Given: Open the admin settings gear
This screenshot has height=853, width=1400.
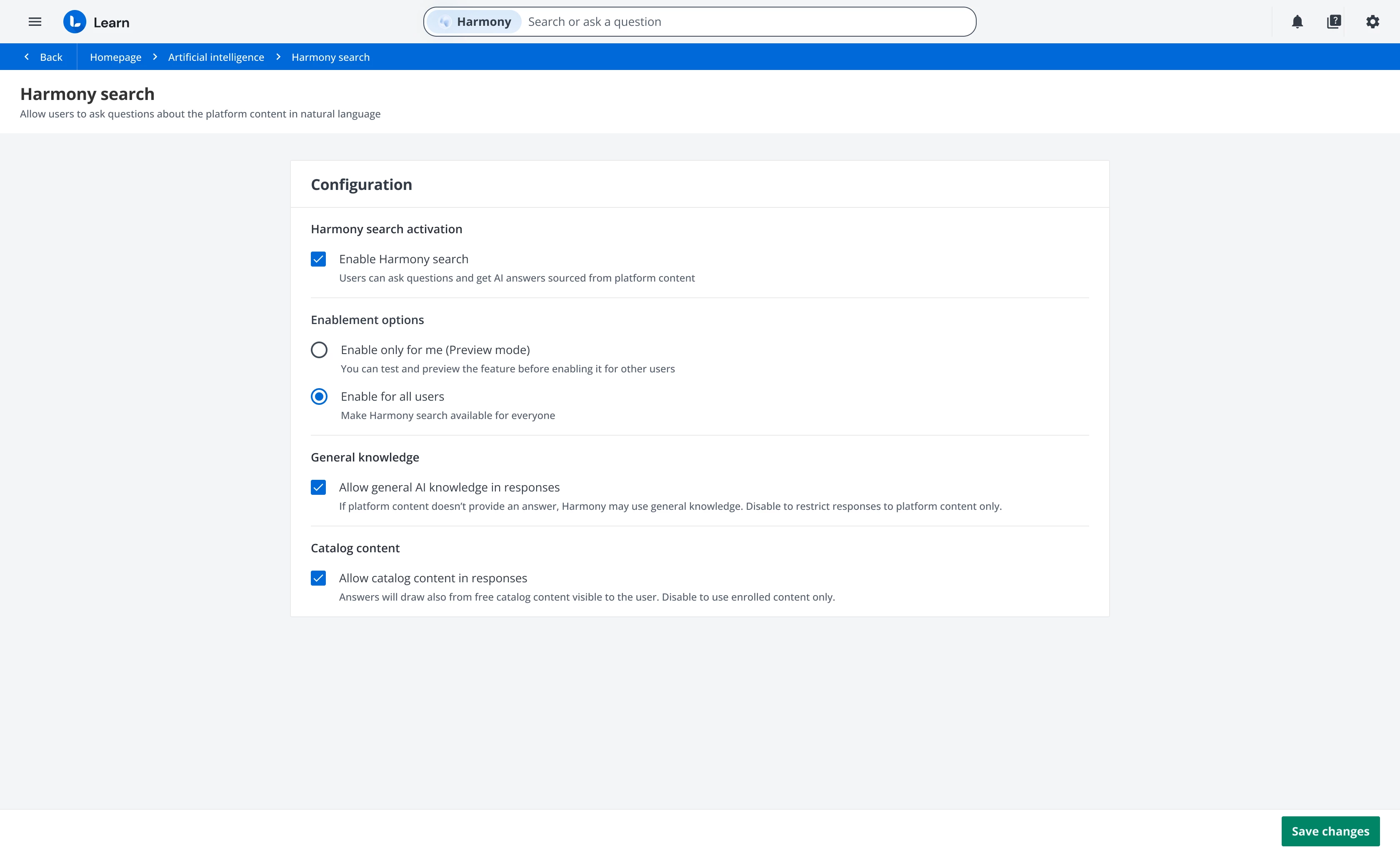Looking at the screenshot, I should tap(1372, 22).
